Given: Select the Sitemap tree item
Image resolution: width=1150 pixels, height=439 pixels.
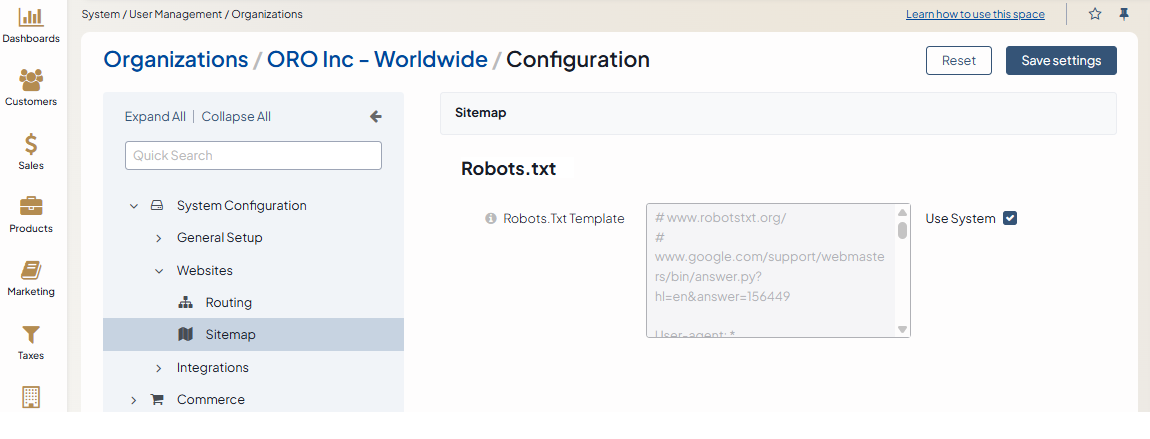Looking at the screenshot, I should (x=230, y=335).
